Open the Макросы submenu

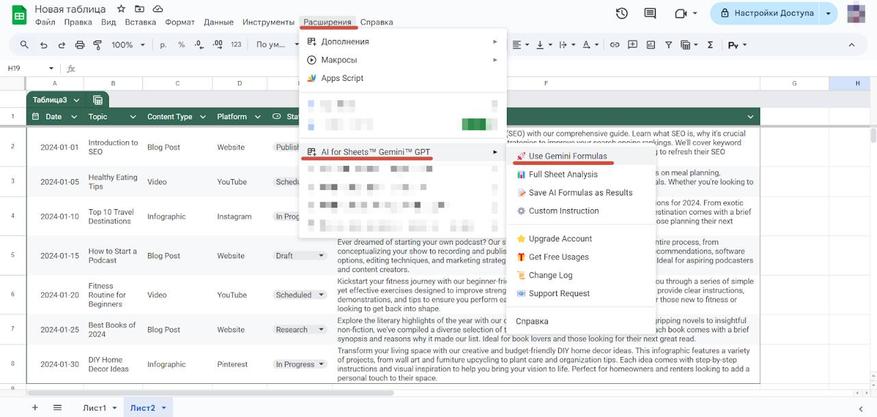[x=403, y=60]
